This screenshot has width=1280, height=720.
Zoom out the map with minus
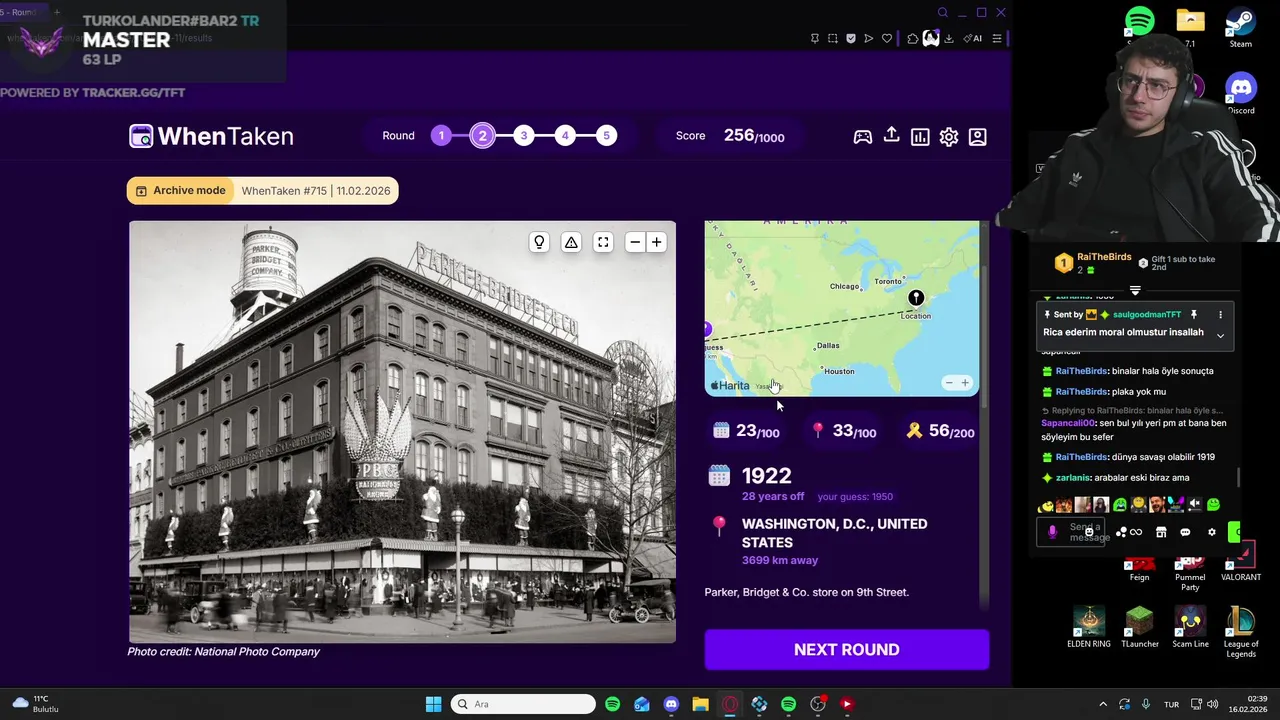tap(949, 383)
